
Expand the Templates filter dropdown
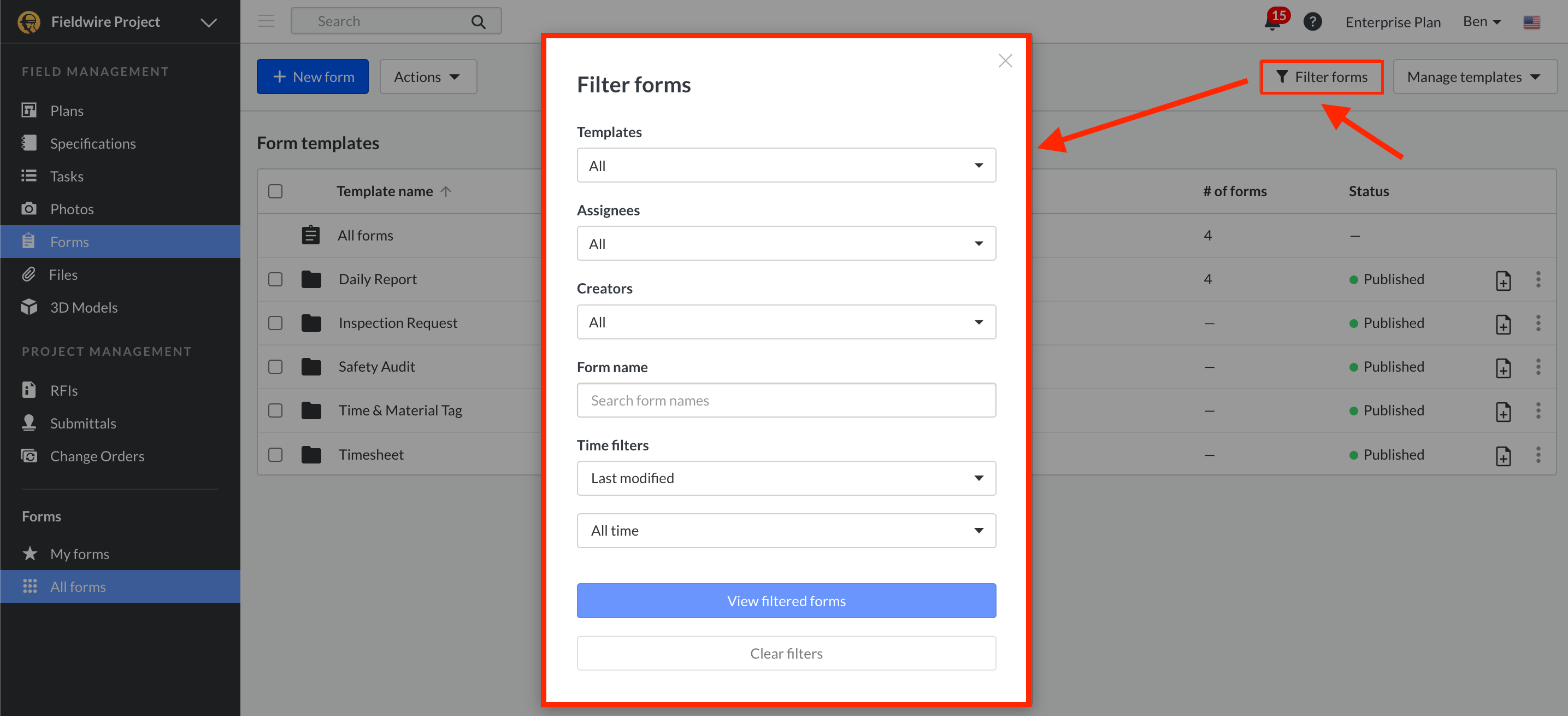(x=786, y=166)
